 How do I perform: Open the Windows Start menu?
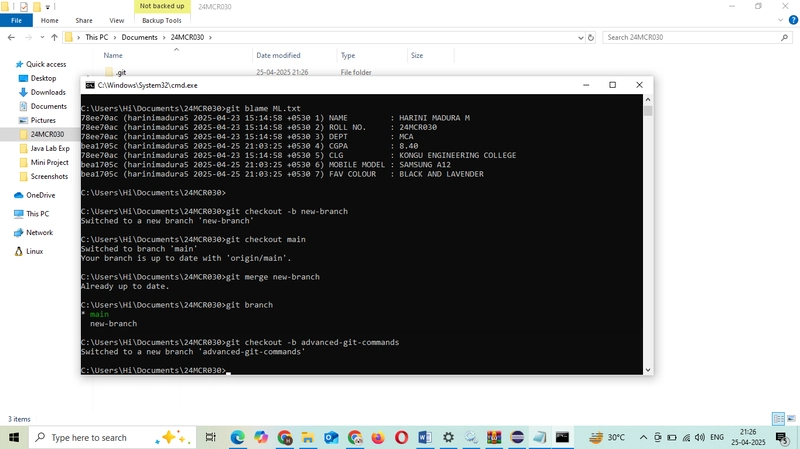point(14,437)
